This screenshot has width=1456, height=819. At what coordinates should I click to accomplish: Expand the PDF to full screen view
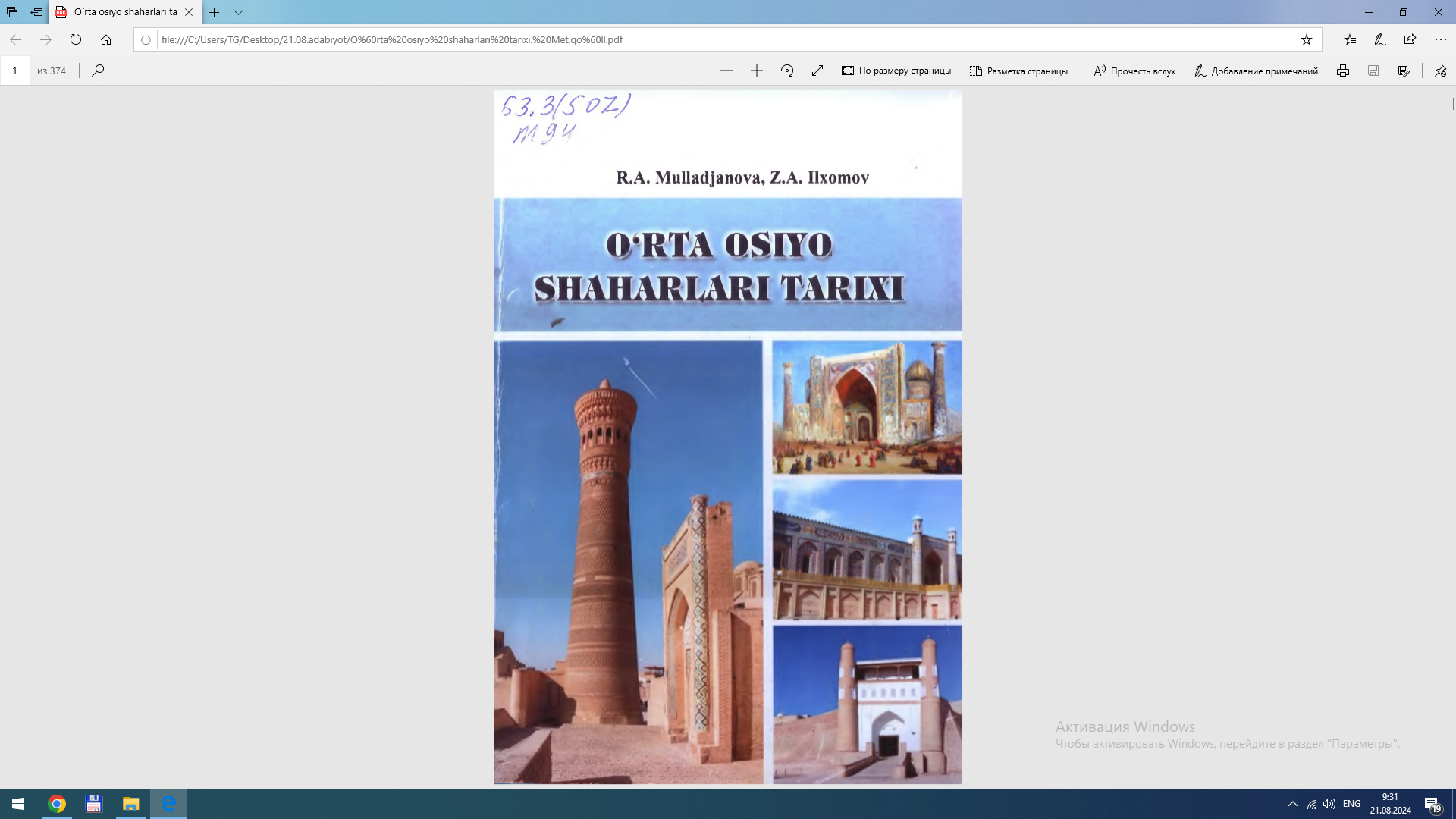click(x=817, y=70)
